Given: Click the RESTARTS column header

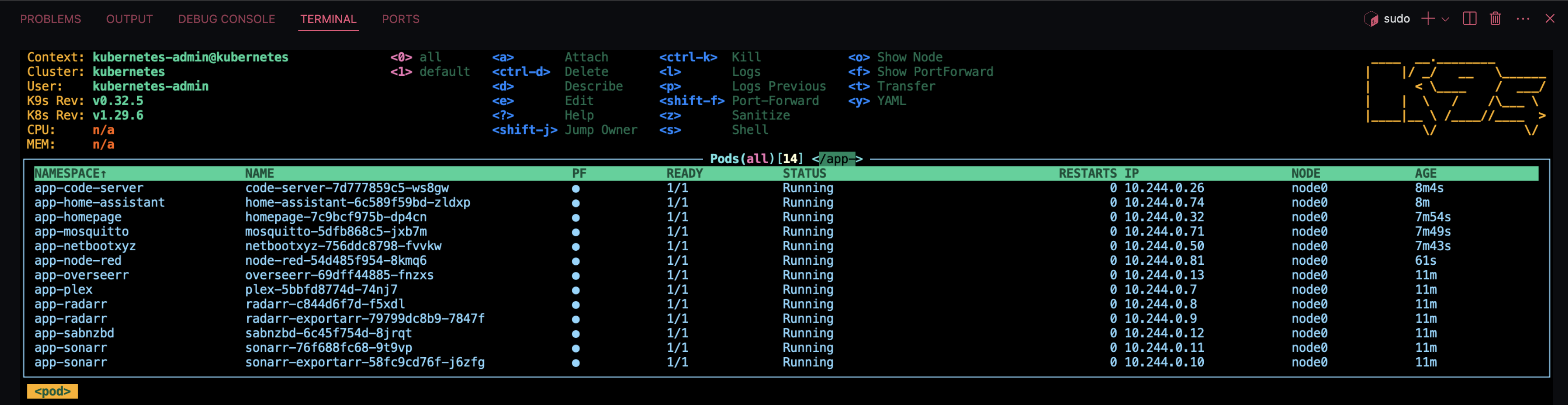Looking at the screenshot, I should coord(1088,173).
